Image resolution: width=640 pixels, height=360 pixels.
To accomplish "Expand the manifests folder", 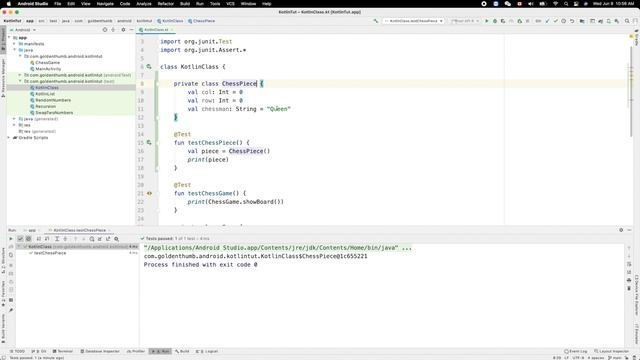I will pos(15,44).
